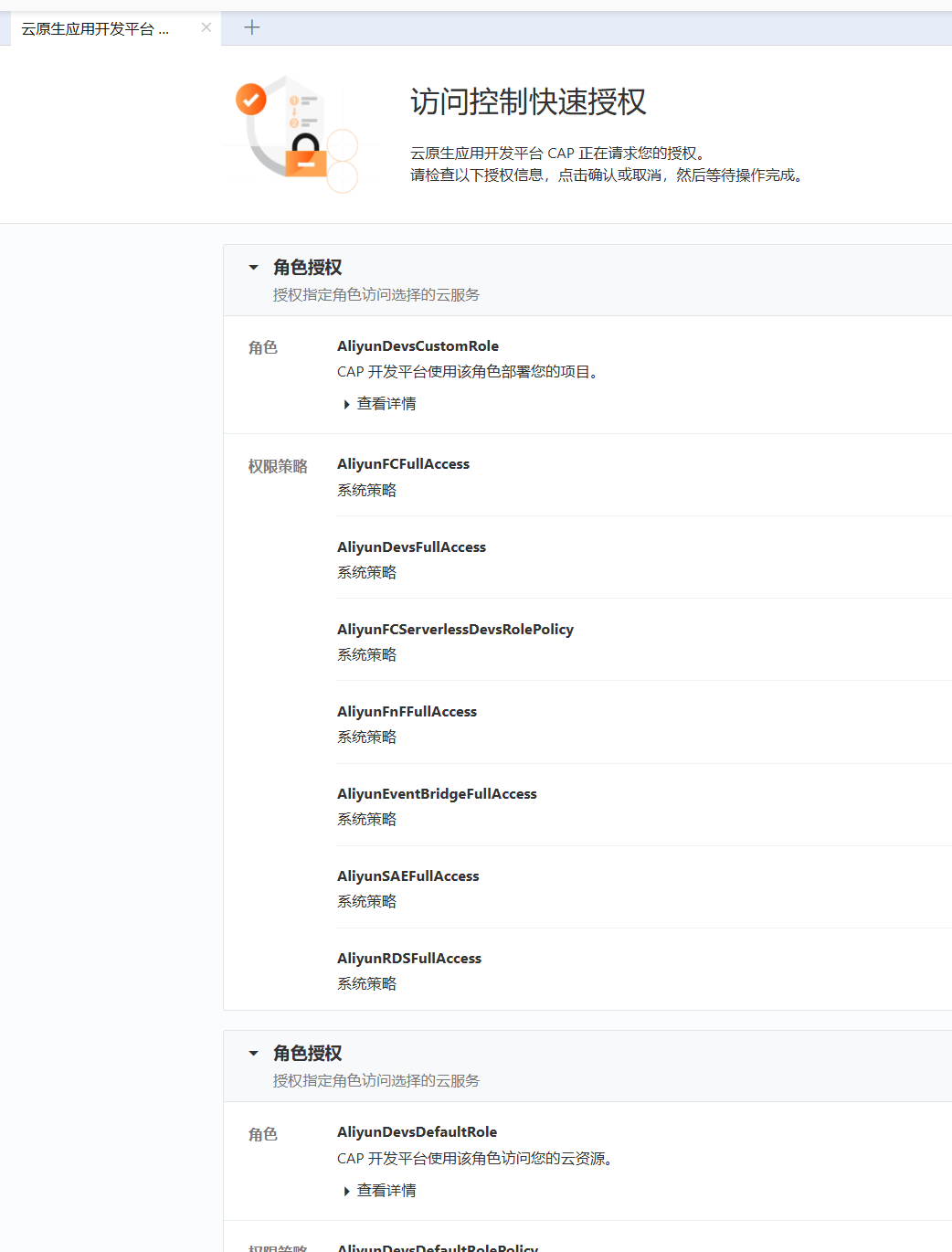Screen dimensions: 952x1252
Task: Click the 系统策略 label under AliyunFnFFullAccess
Action: pyautogui.click(x=366, y=737)
